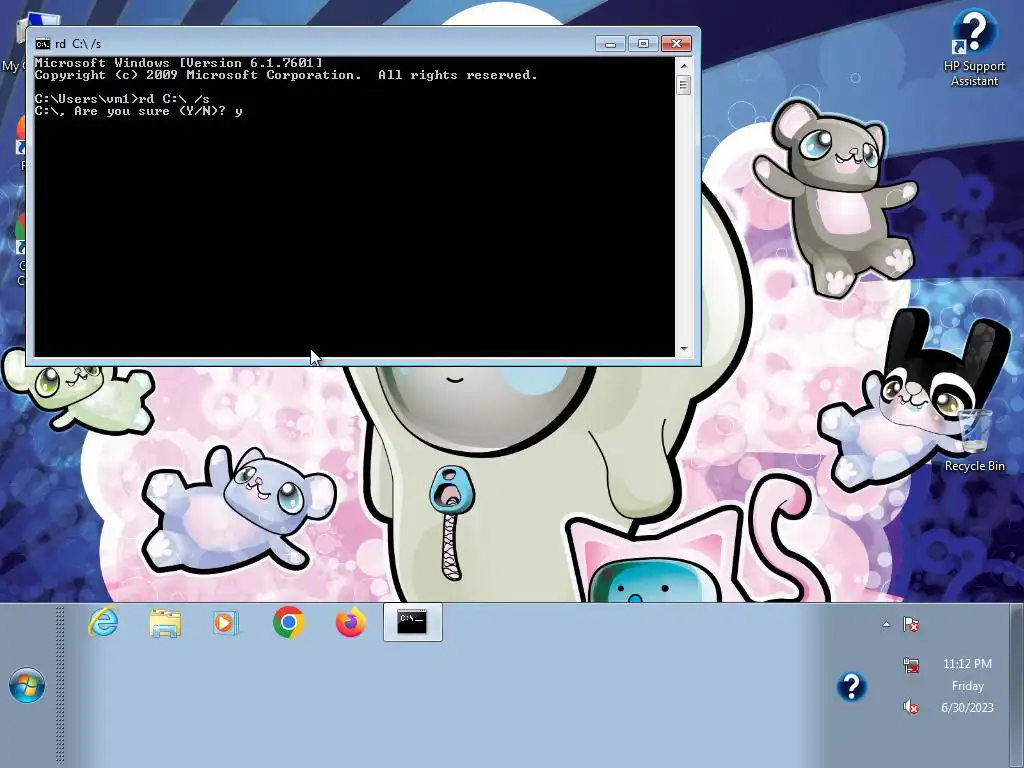Click the 'Microsoft Windows [Version 6.1.7601]' line

point(178,63)
